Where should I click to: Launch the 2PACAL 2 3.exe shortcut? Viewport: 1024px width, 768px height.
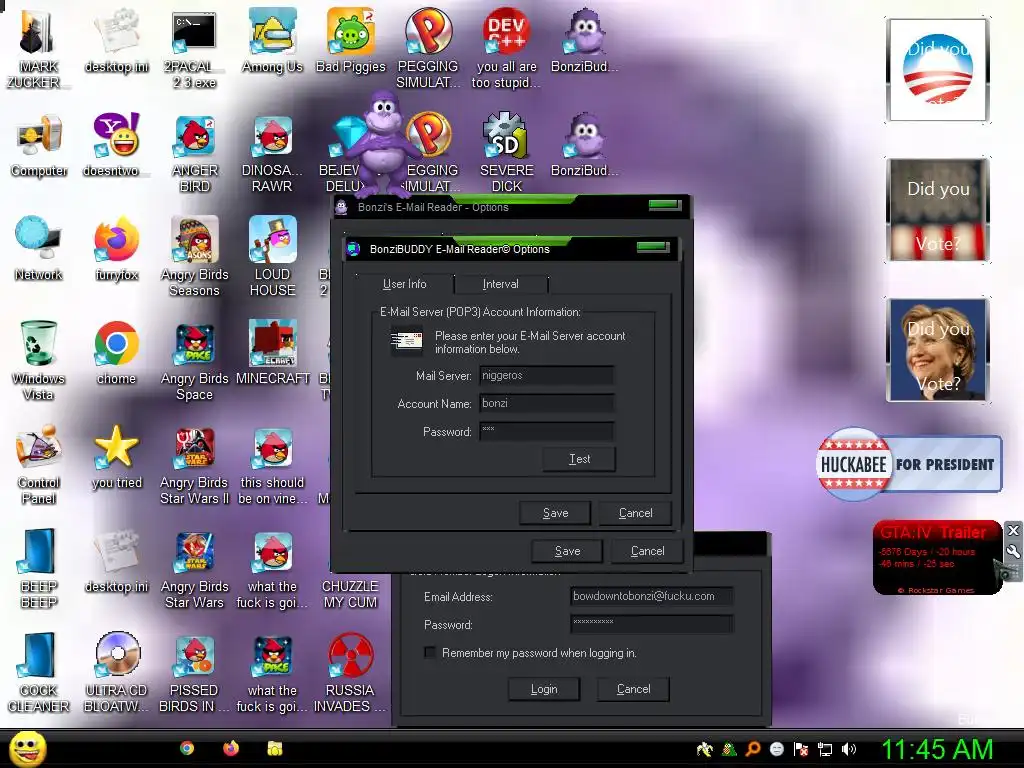pyautogui.click(x=194, y=49)
